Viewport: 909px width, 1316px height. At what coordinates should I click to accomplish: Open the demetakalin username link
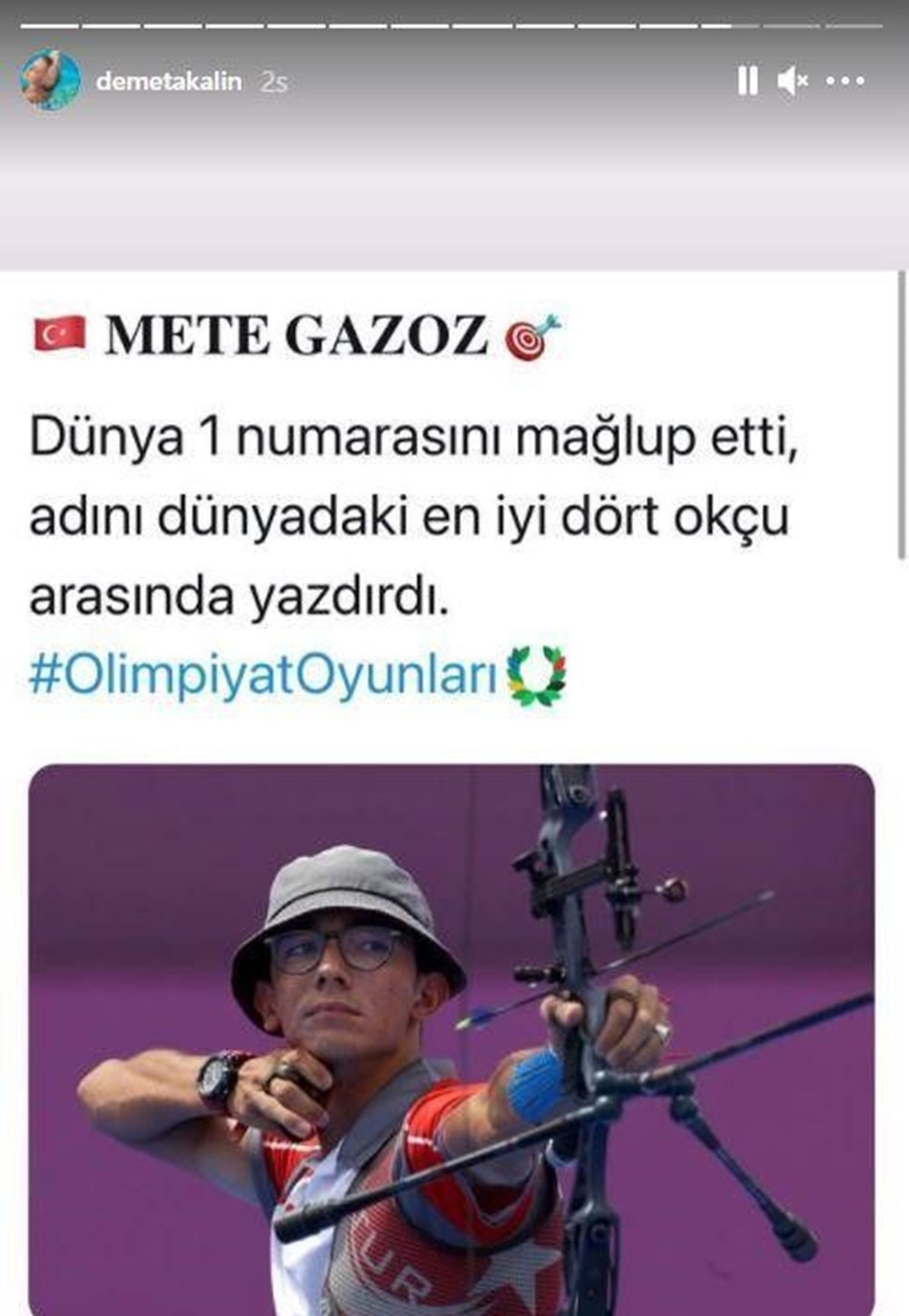(169, 82)
